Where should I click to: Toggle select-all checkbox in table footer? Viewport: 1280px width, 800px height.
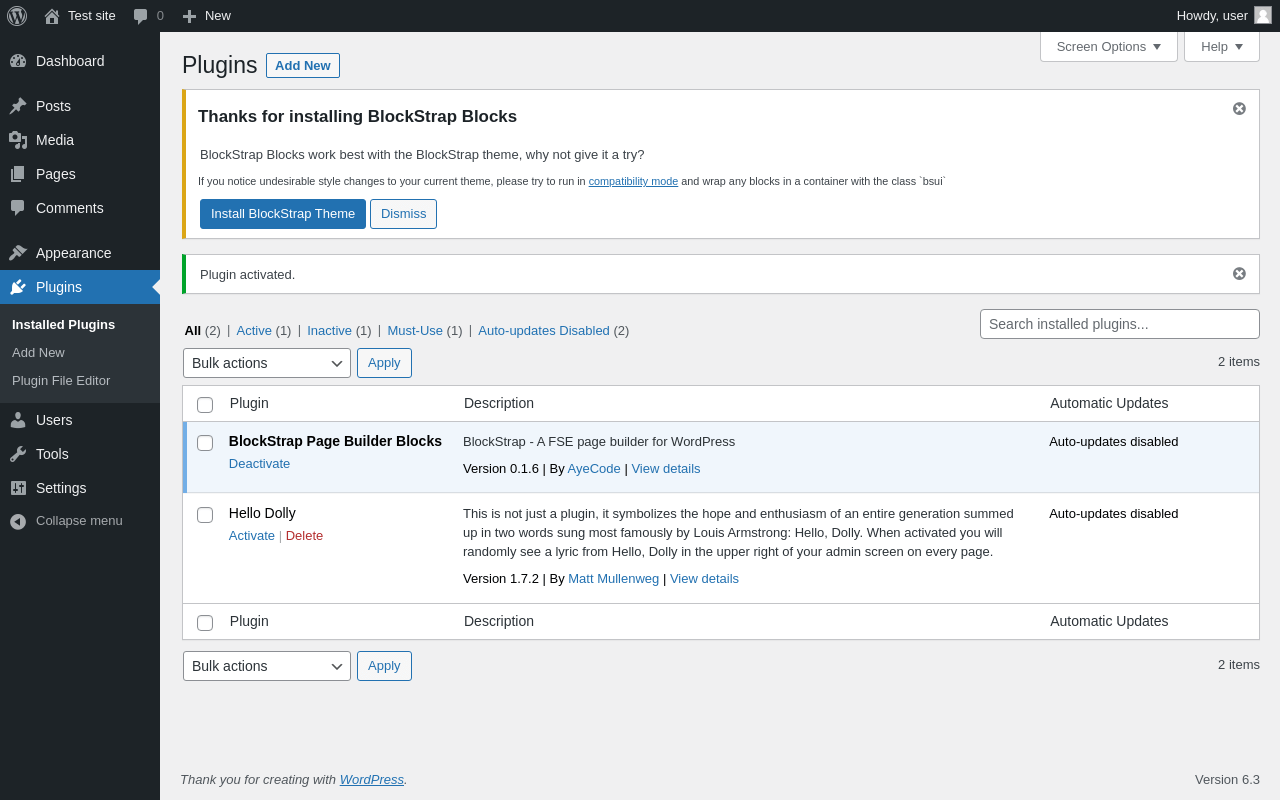coord(205,623)
